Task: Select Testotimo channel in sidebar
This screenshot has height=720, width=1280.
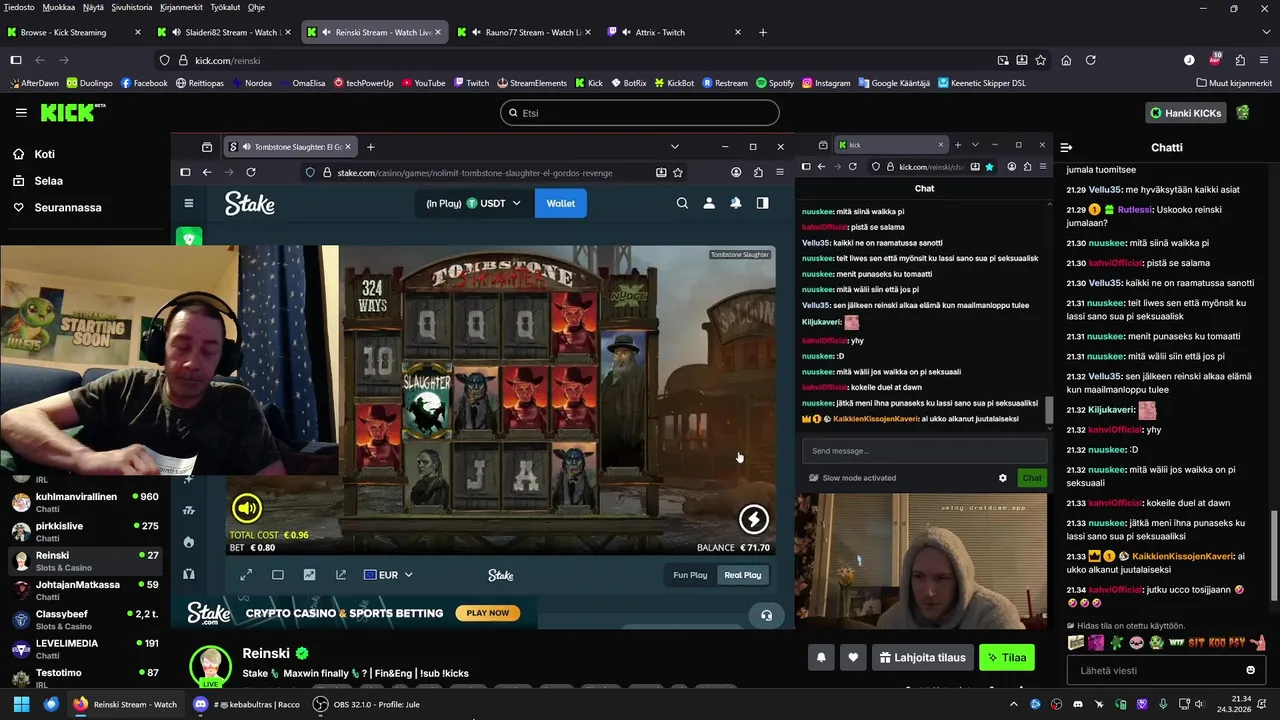Action: tap(85, 678)
